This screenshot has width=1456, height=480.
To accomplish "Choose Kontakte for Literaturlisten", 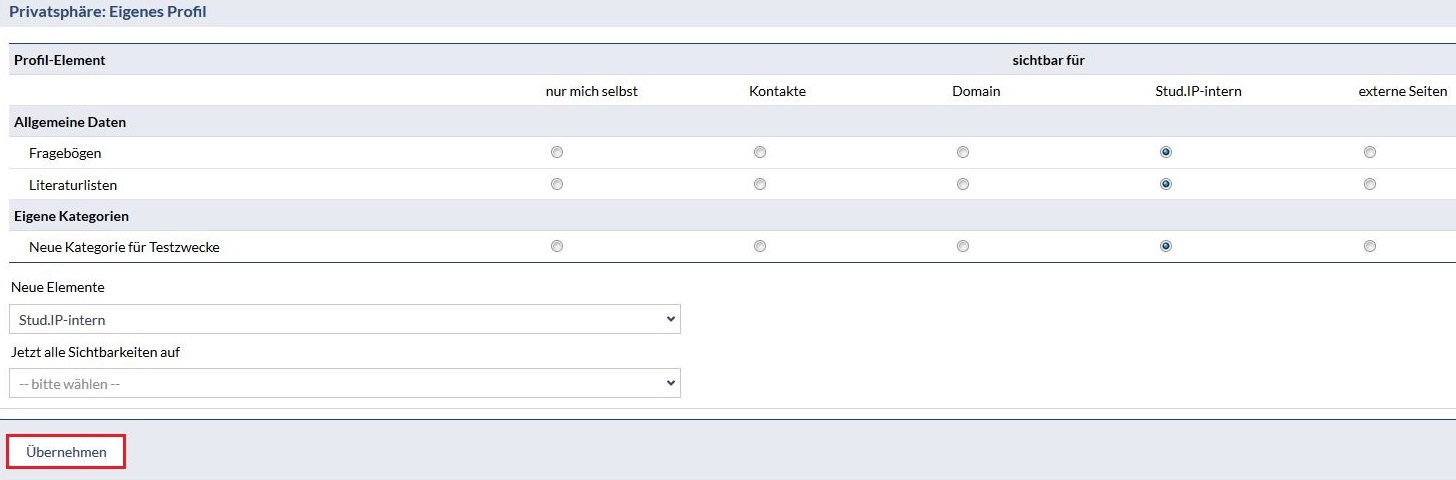I will 760,184.
